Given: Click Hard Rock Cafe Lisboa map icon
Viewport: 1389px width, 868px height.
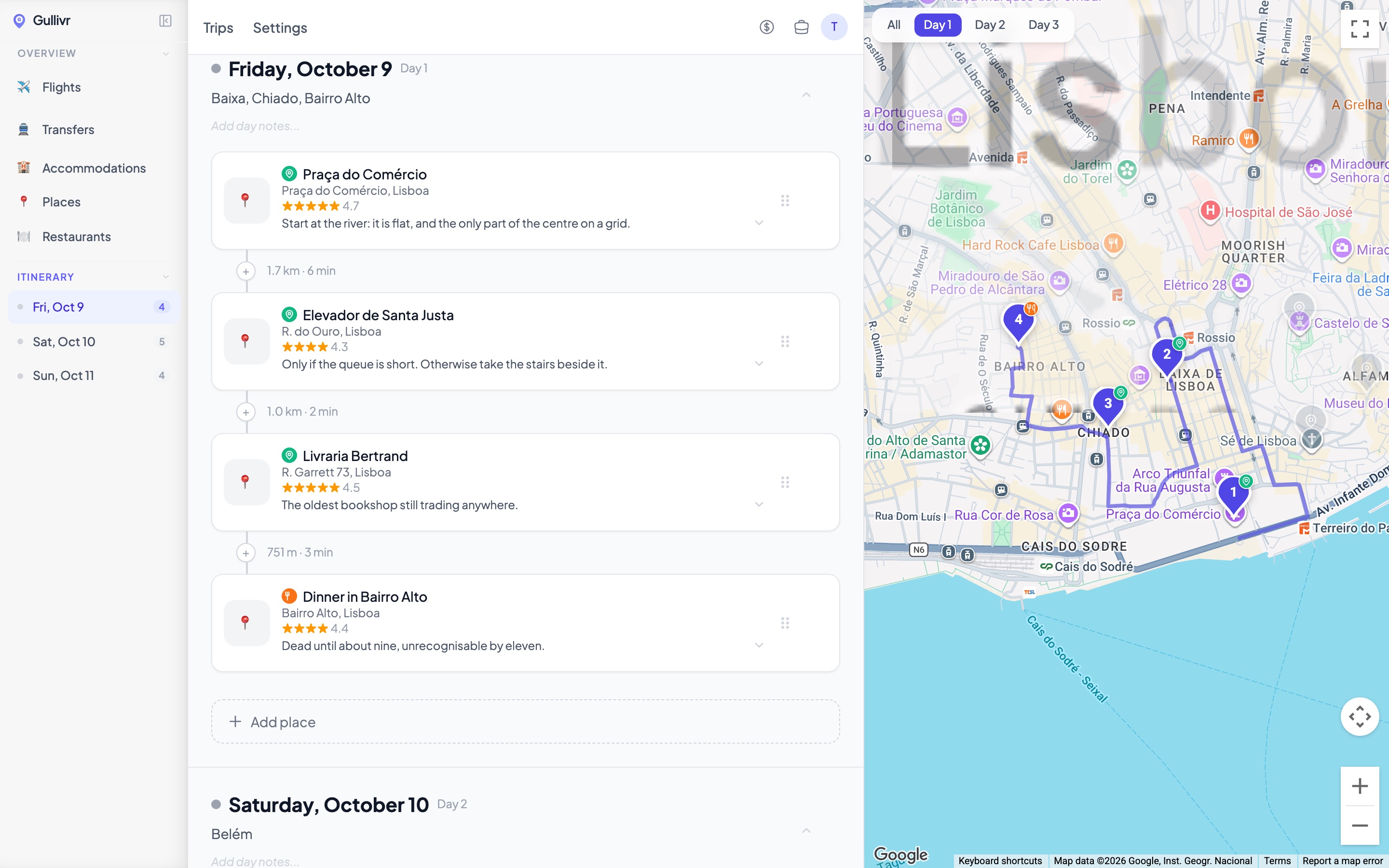Looking at the screenshot, I should (1114, 244).
